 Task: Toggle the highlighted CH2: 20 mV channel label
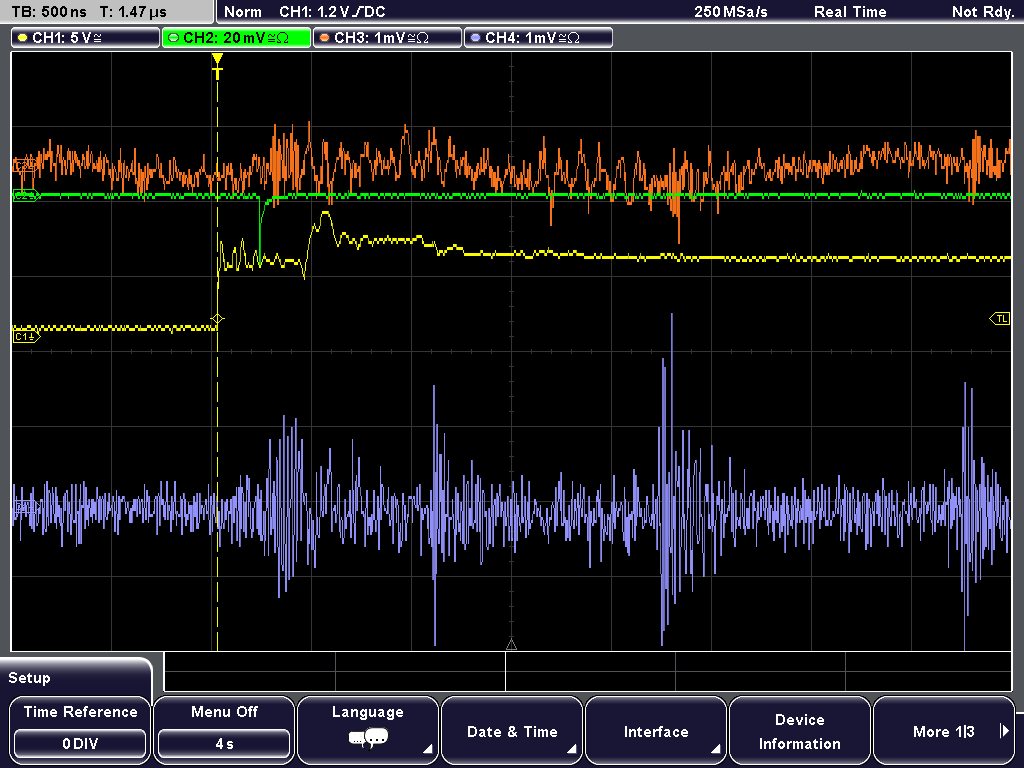tap(236, 38)
